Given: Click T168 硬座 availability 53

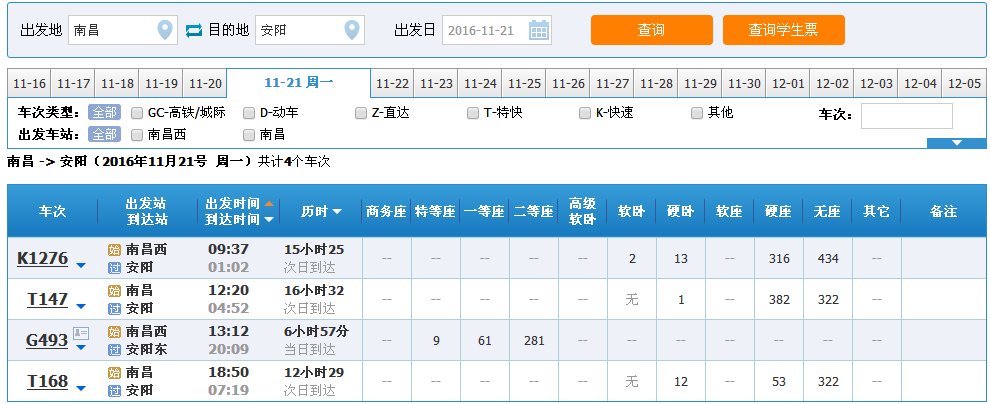Looking at the screenshot, I should click(779, 382).
